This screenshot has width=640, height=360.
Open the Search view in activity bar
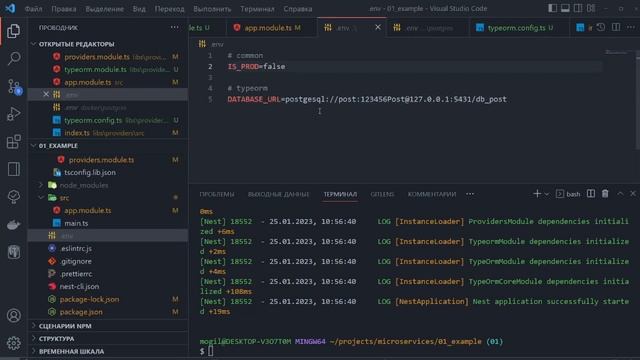(13, 58)
